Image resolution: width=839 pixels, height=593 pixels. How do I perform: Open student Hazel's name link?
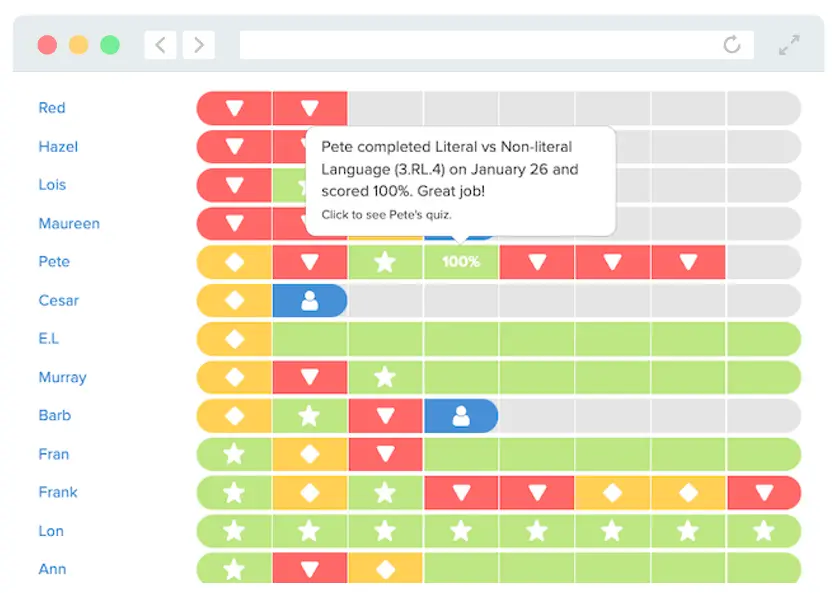tap(58, 147)
